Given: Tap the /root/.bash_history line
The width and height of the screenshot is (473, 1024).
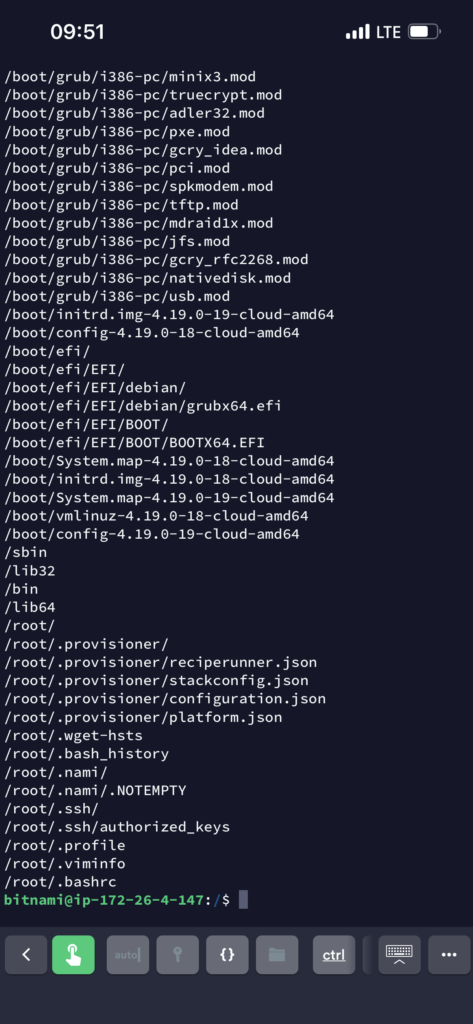Looking at the screenshot, I should pyautogui.click(x=86, y=754).
